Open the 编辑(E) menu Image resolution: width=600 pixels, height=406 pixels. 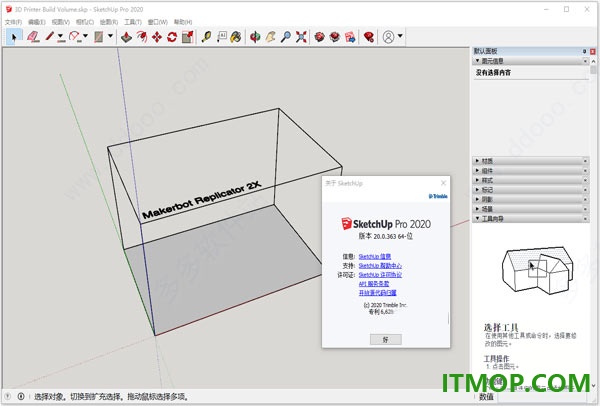[37, 22]
